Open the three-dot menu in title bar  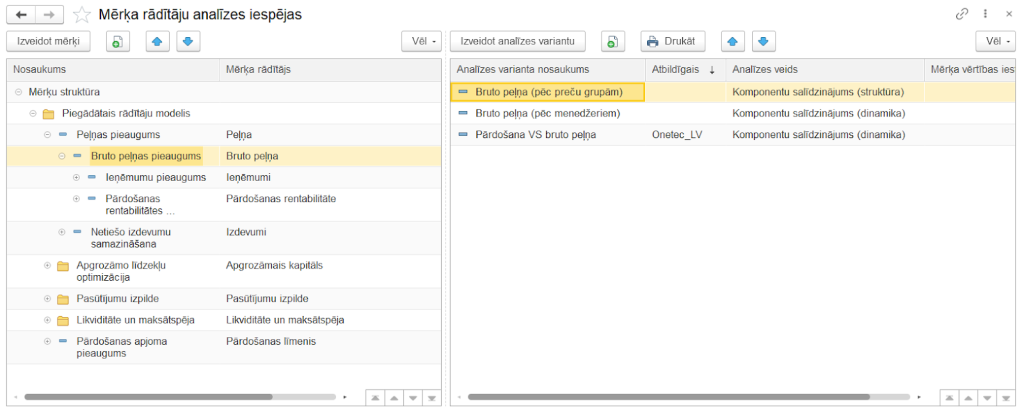986,15
